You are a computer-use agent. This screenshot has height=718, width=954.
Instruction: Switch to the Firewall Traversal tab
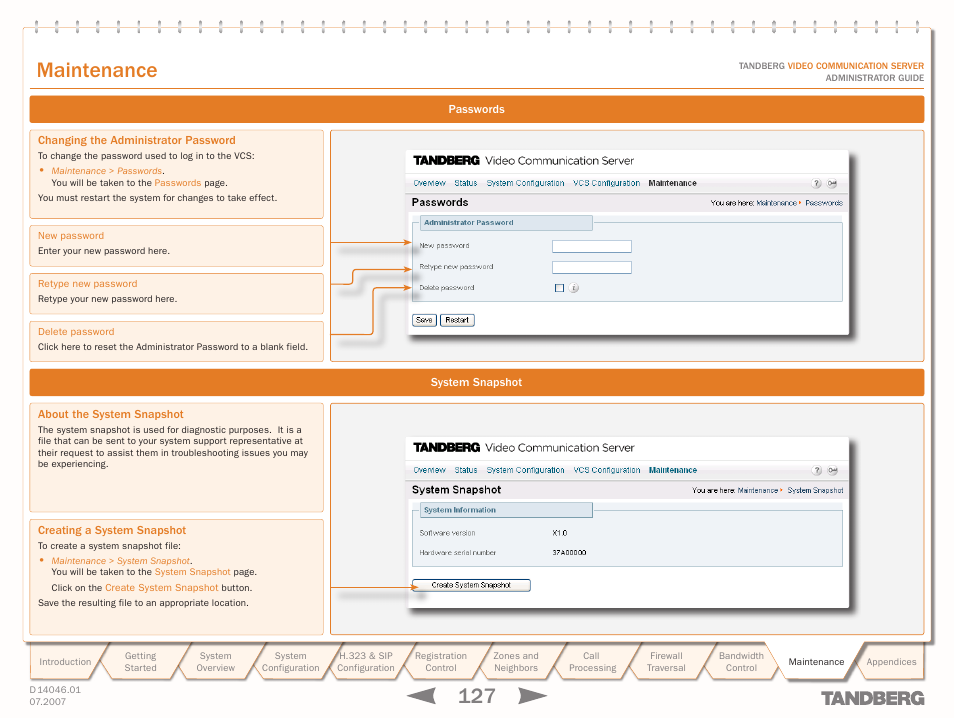(x=666, y=662)
